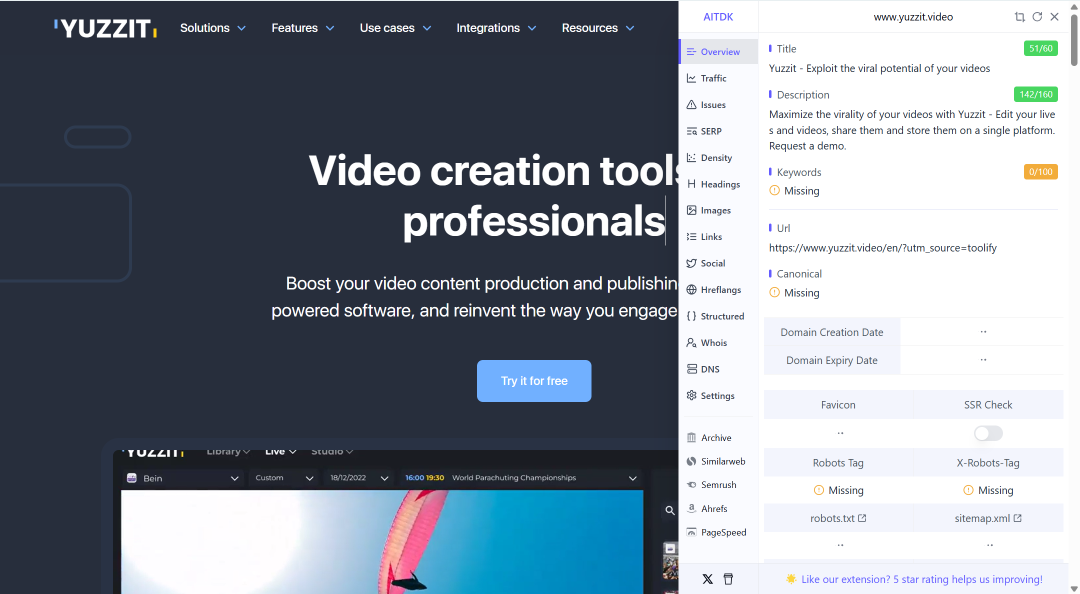Open World Parachuting Championships dropdown
This screenshot has width=1080, height=594.
click(520, 478)
